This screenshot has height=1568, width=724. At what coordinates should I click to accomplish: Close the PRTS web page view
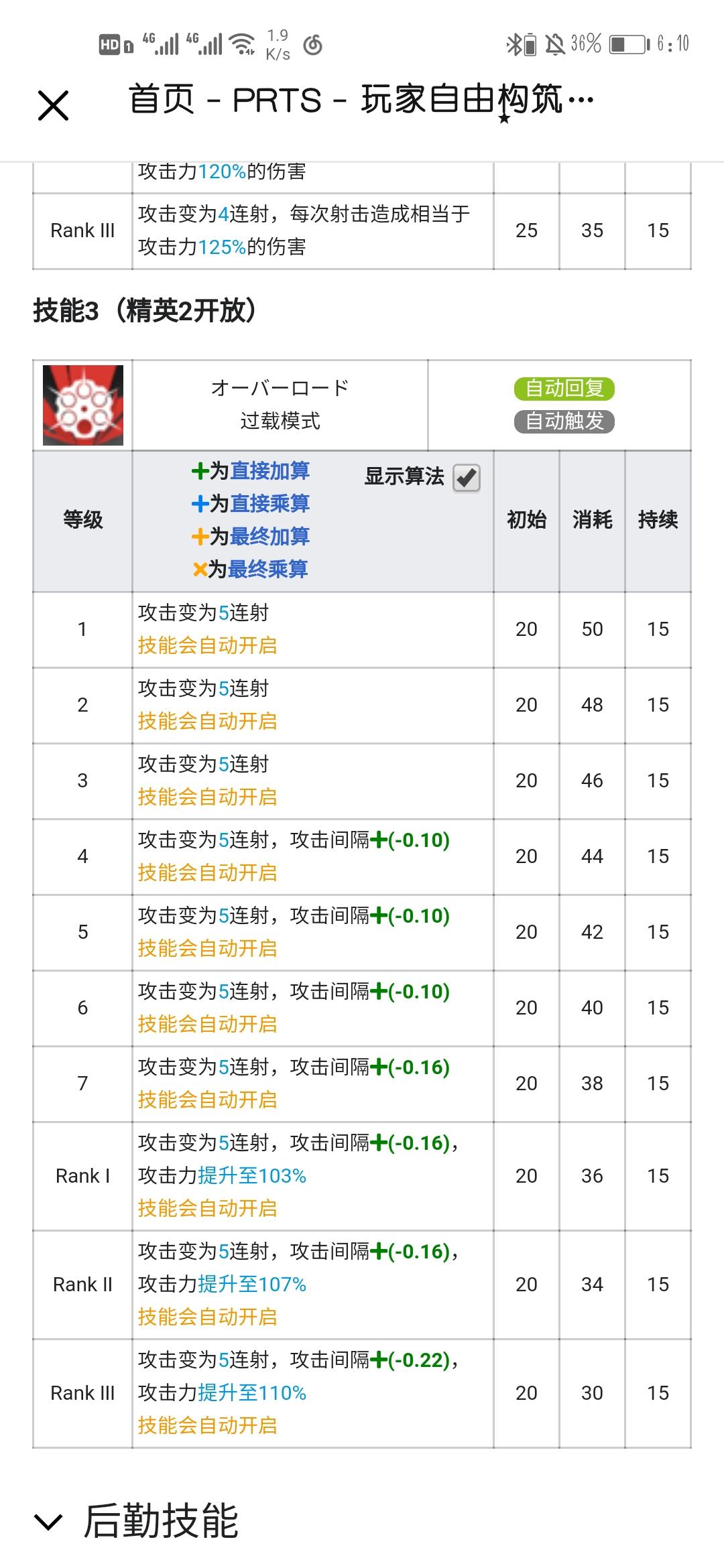[53, 106]
